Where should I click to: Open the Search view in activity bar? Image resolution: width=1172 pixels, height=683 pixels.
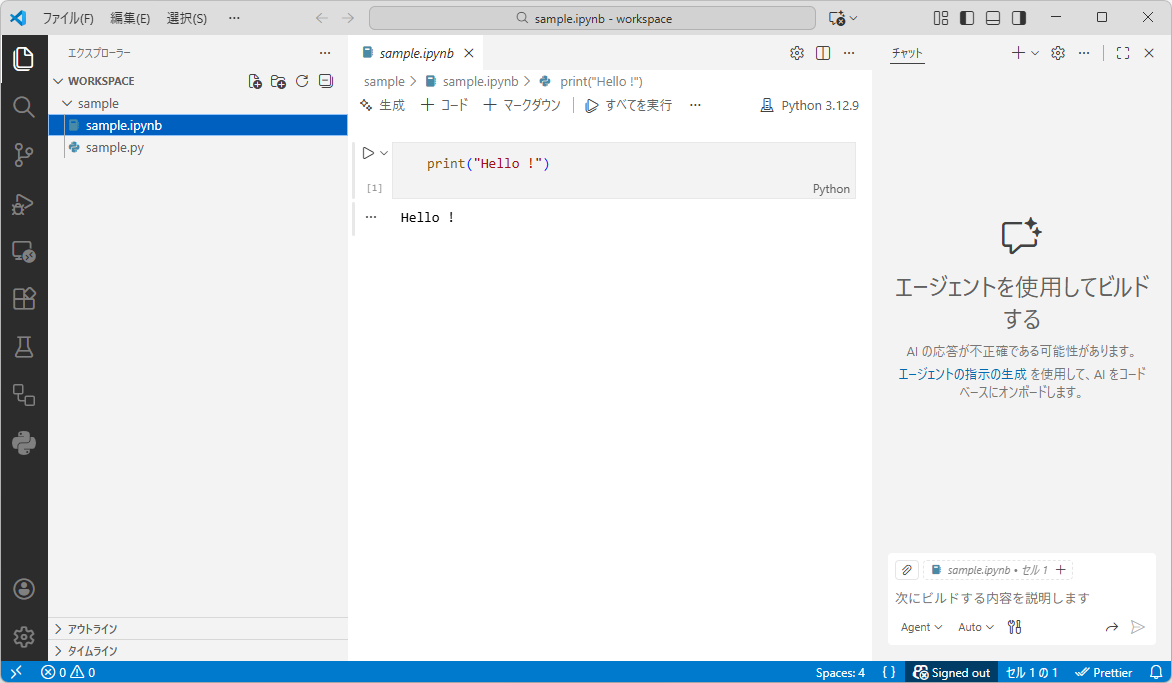(x=24, y=107)
